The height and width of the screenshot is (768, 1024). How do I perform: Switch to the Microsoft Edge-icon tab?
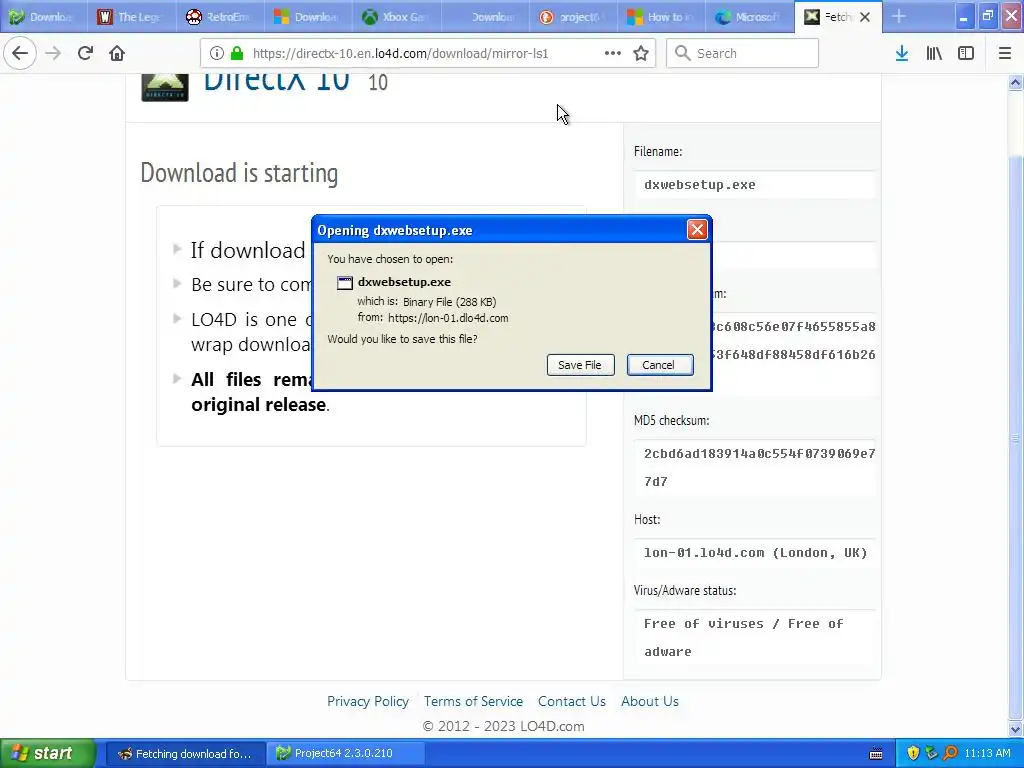pyautogui.click(x=750, y=17)
